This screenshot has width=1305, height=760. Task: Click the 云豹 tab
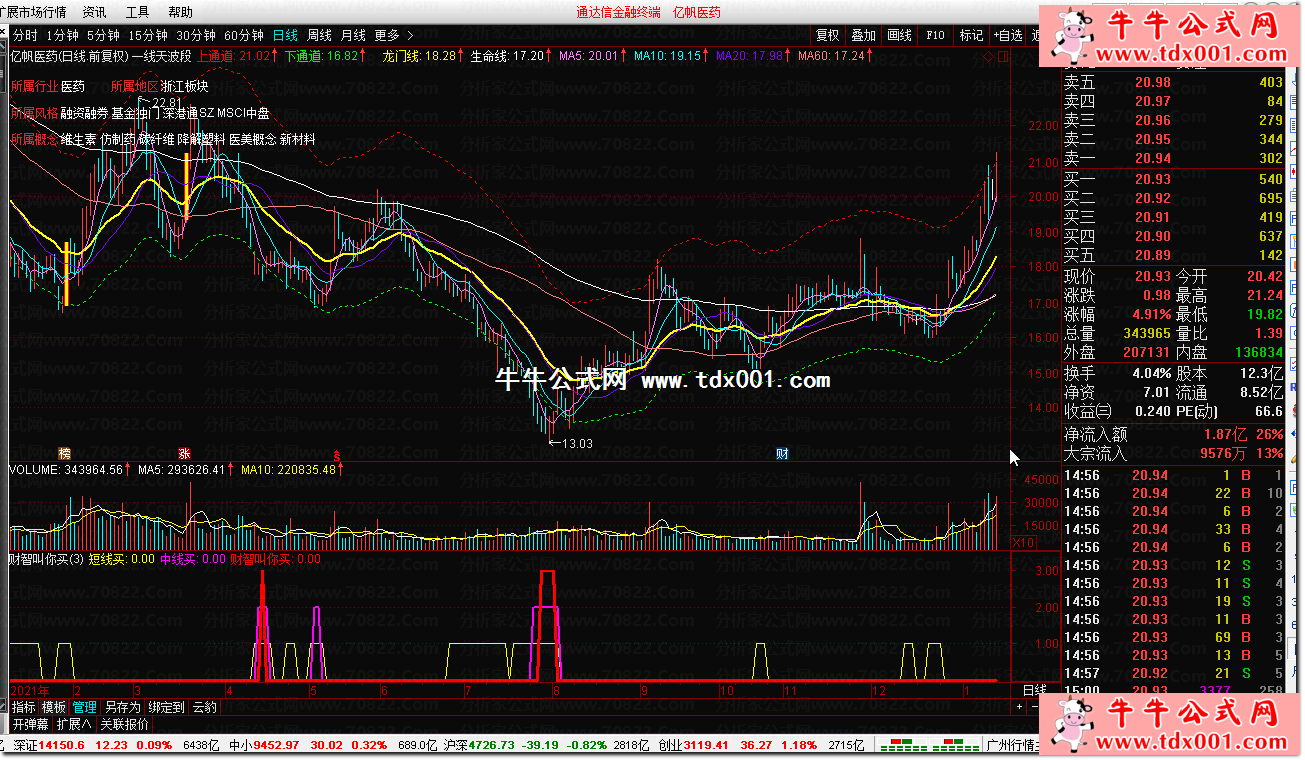pos(204,707)
